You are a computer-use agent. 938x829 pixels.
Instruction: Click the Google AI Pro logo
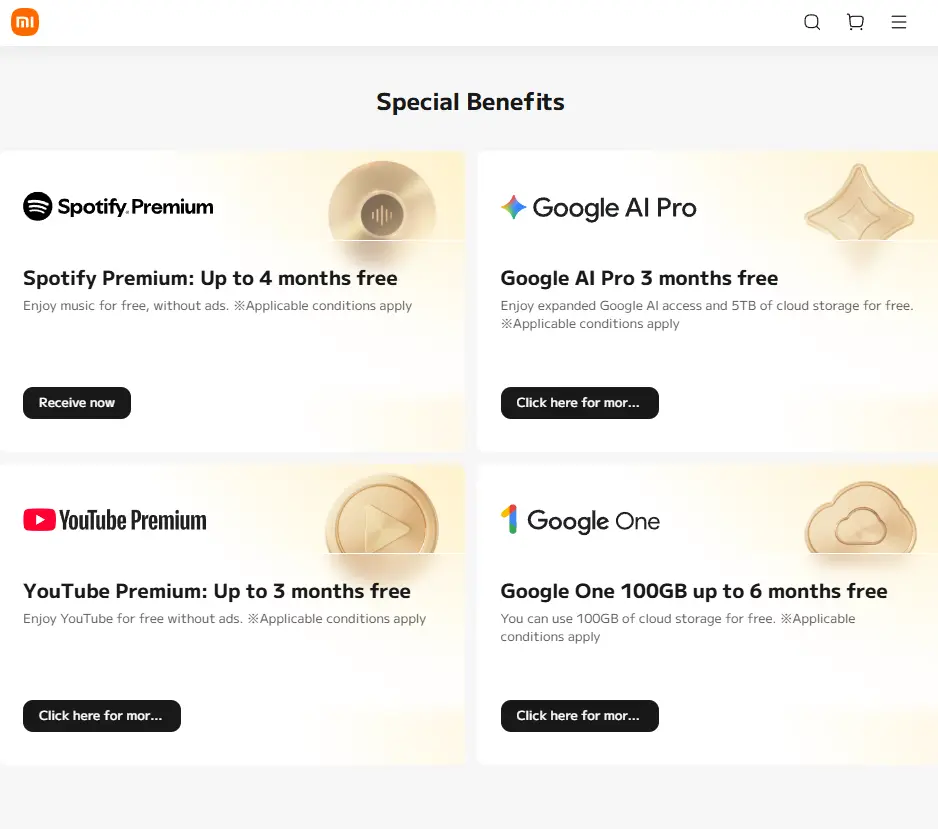click(x=598, y=208)
